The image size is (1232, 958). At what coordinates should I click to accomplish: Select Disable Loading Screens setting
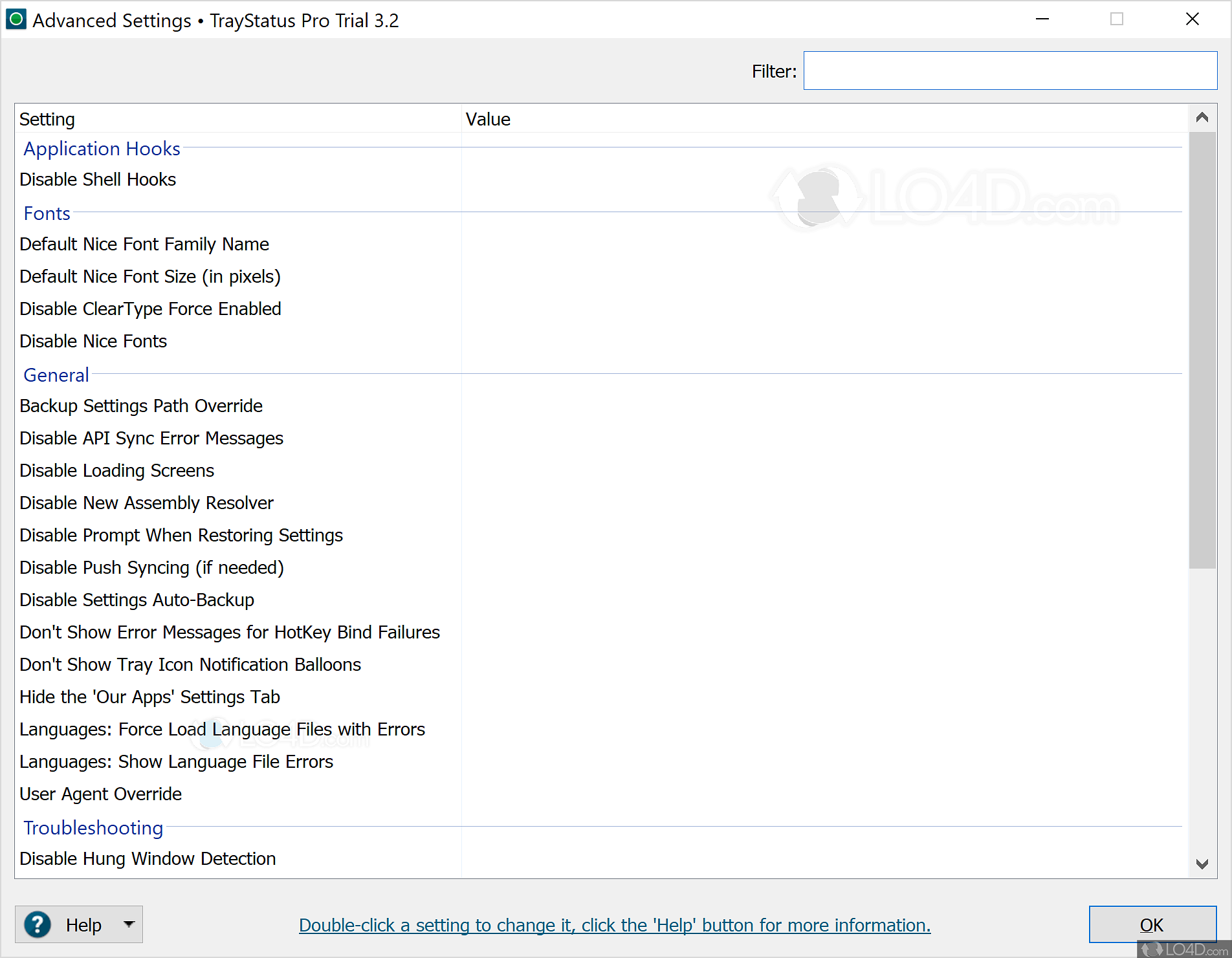pyautogui.click(x=116, y=470)
